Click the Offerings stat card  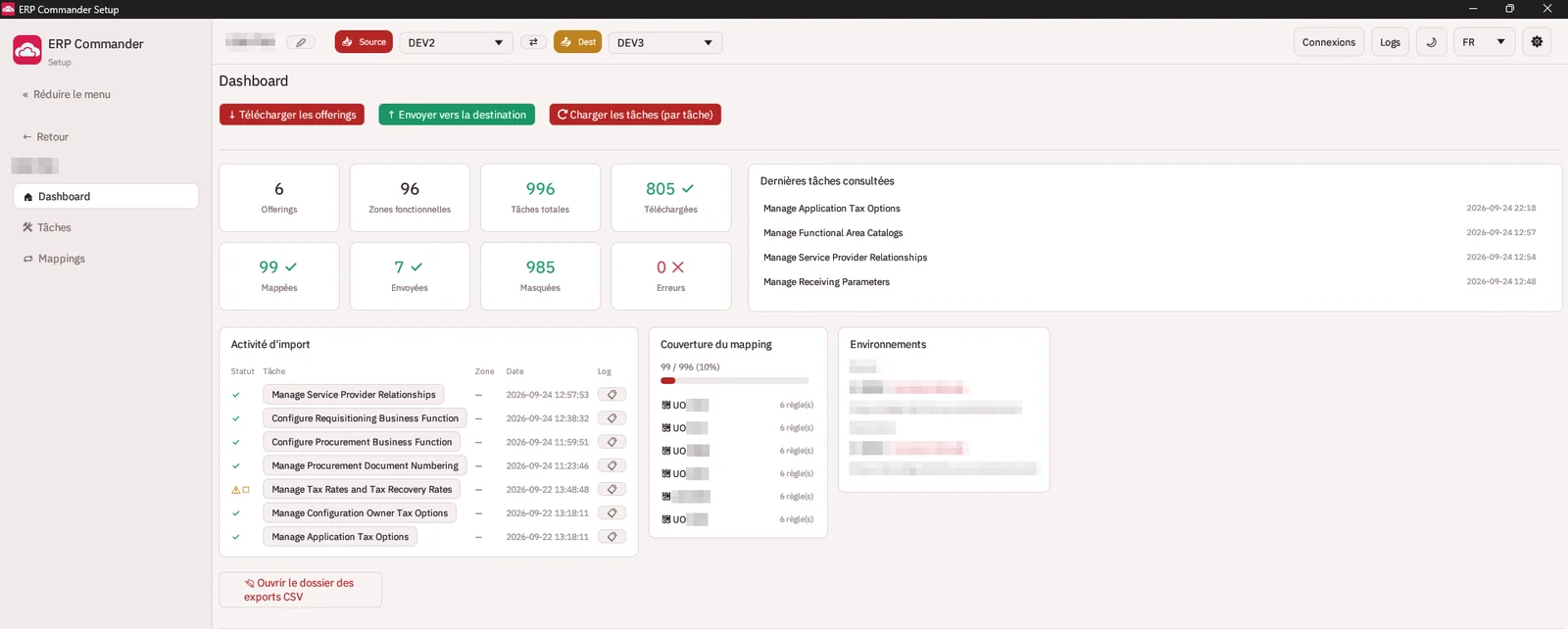279,198
